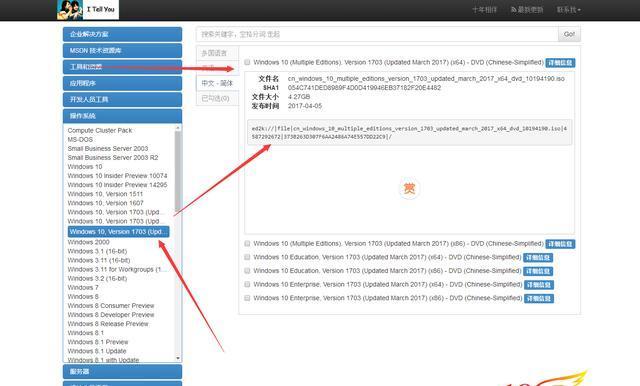This screenshot has width=640, height=386.
Task: Show 详细信息 for Education x86
Action: (538, 271)
